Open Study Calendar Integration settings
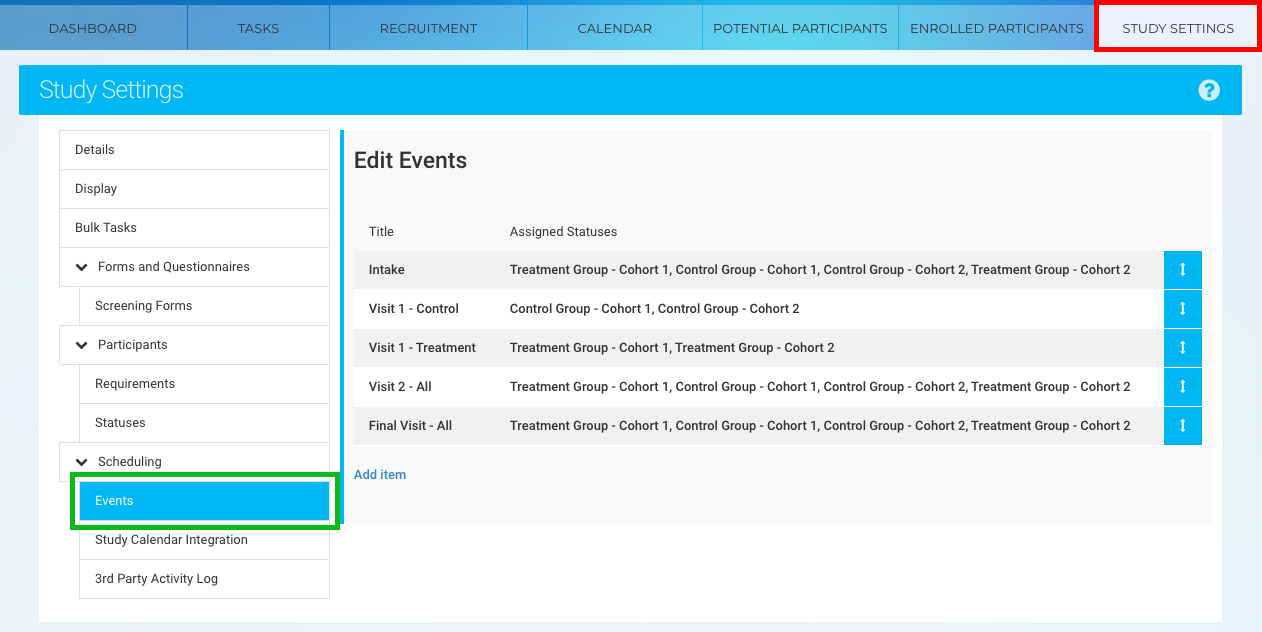 (171, 540)
